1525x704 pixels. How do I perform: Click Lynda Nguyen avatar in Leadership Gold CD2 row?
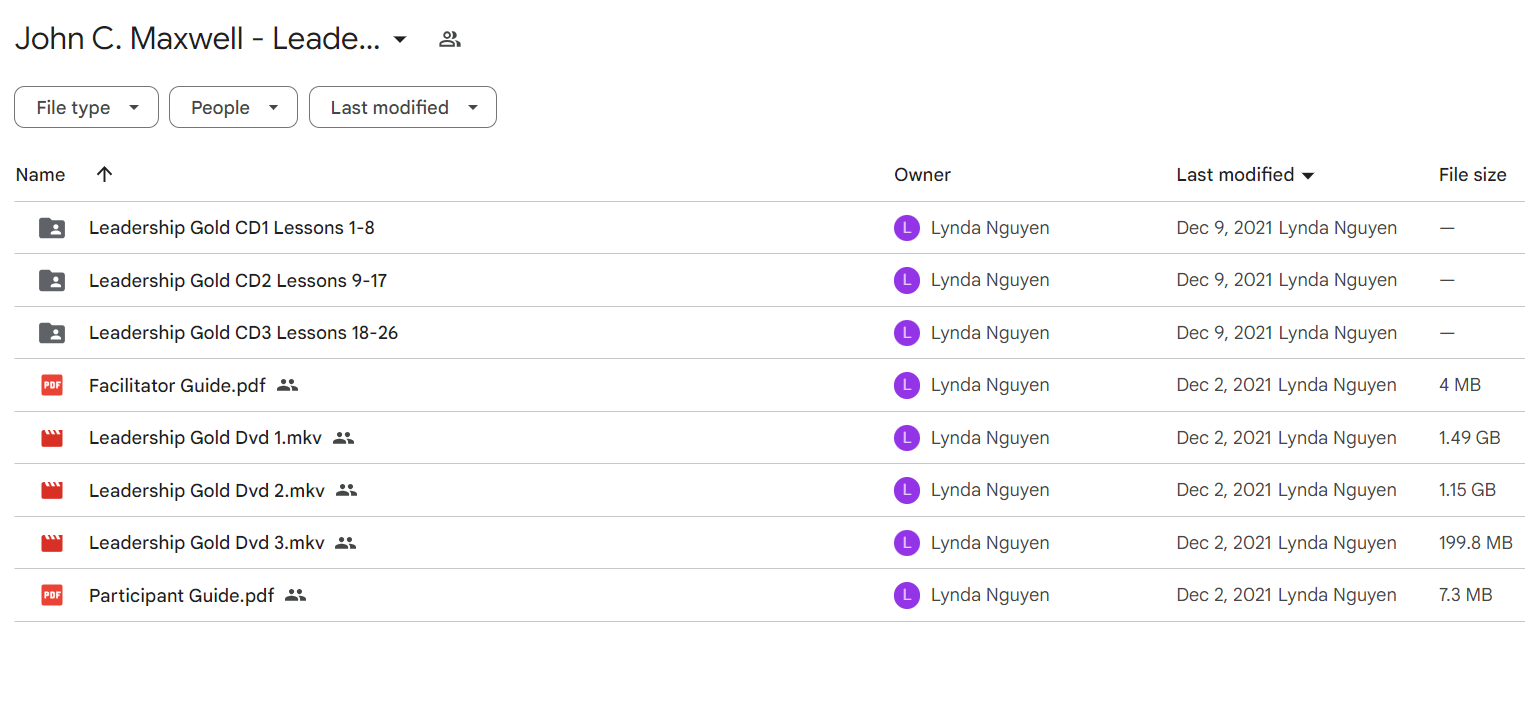(907, 280)
